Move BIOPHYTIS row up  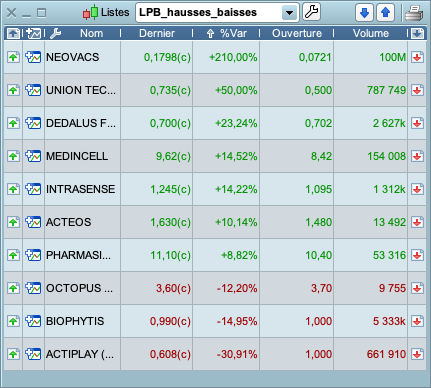point(13,321)
